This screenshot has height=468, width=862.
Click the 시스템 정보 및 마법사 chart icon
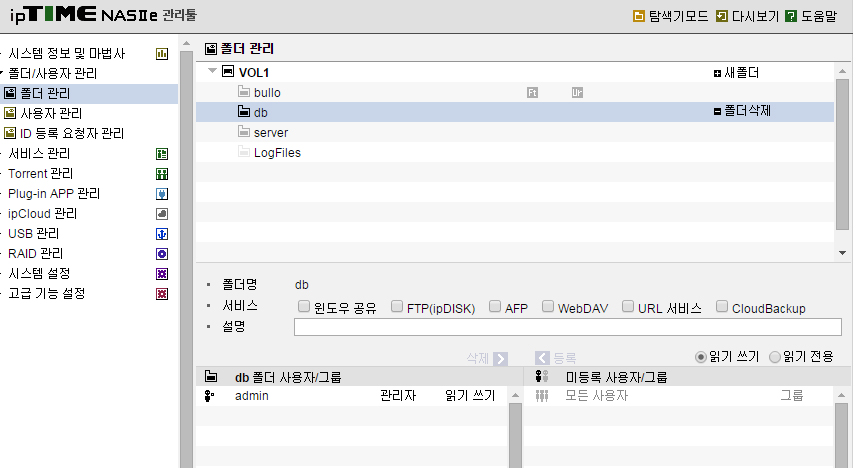tap(162, 54)
